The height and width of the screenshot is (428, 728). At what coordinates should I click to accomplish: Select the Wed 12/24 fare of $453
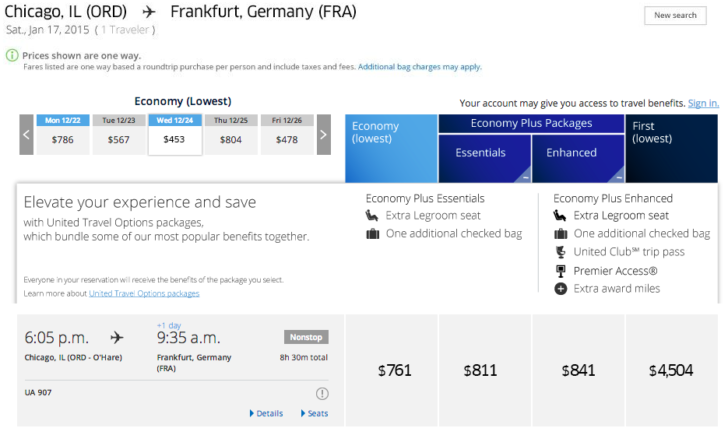click(x=175, y=135)
